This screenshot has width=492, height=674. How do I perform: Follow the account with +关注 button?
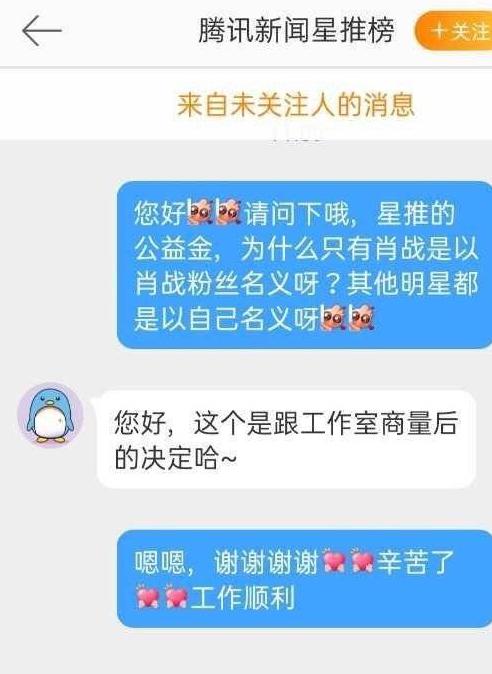click(455, 31)
